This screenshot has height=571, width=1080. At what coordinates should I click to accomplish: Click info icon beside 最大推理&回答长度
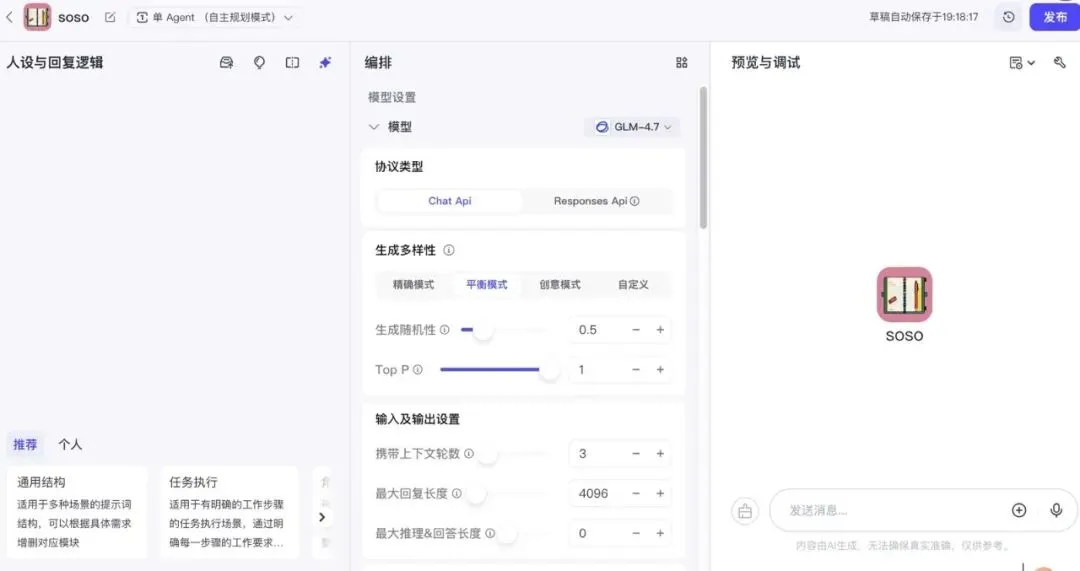[490, 533]
